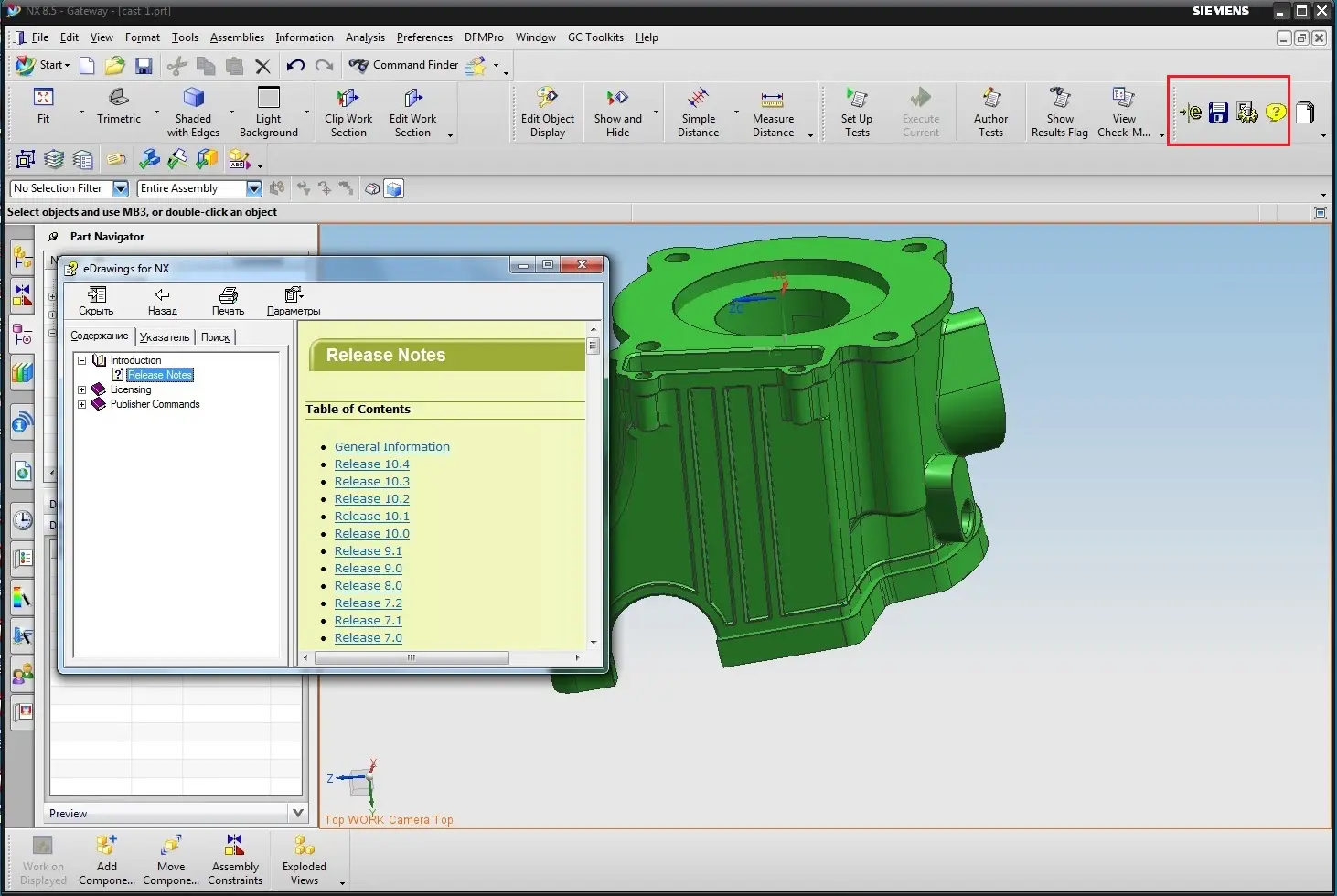This screenshot has width=1337, height=896.
Task: Apply Shaded with Edges rendering style
Action: tap(193, 112)
